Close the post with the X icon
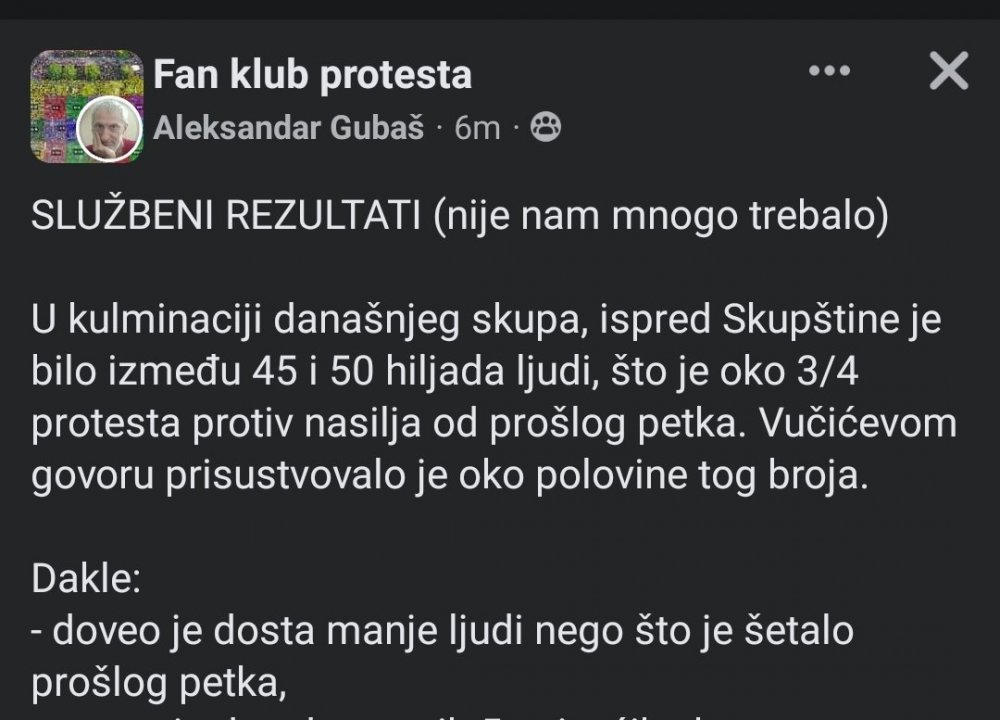 pyautogui.click(x=948, y=72)
